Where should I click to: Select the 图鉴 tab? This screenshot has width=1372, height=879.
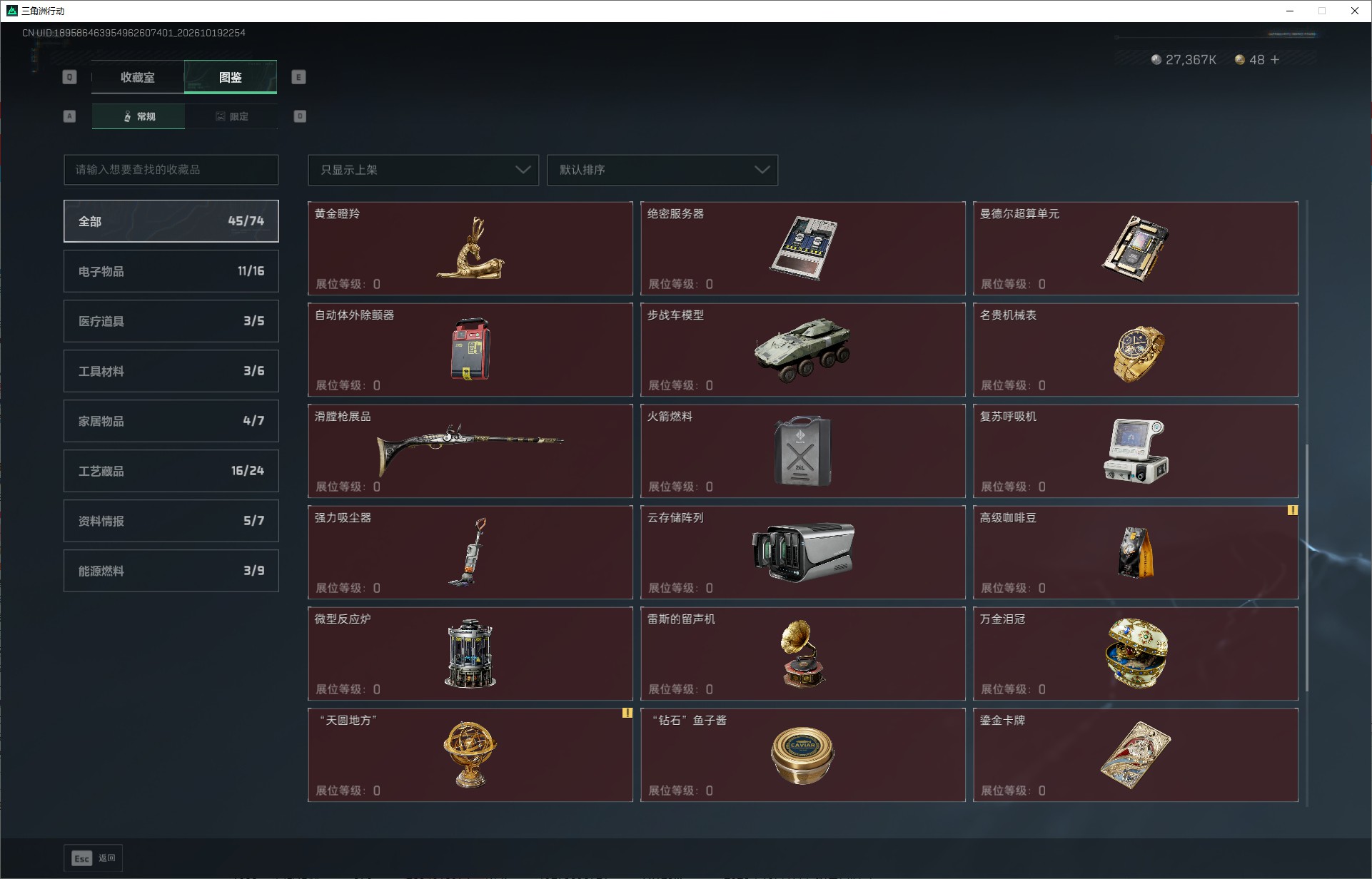[x=231, y=77]
